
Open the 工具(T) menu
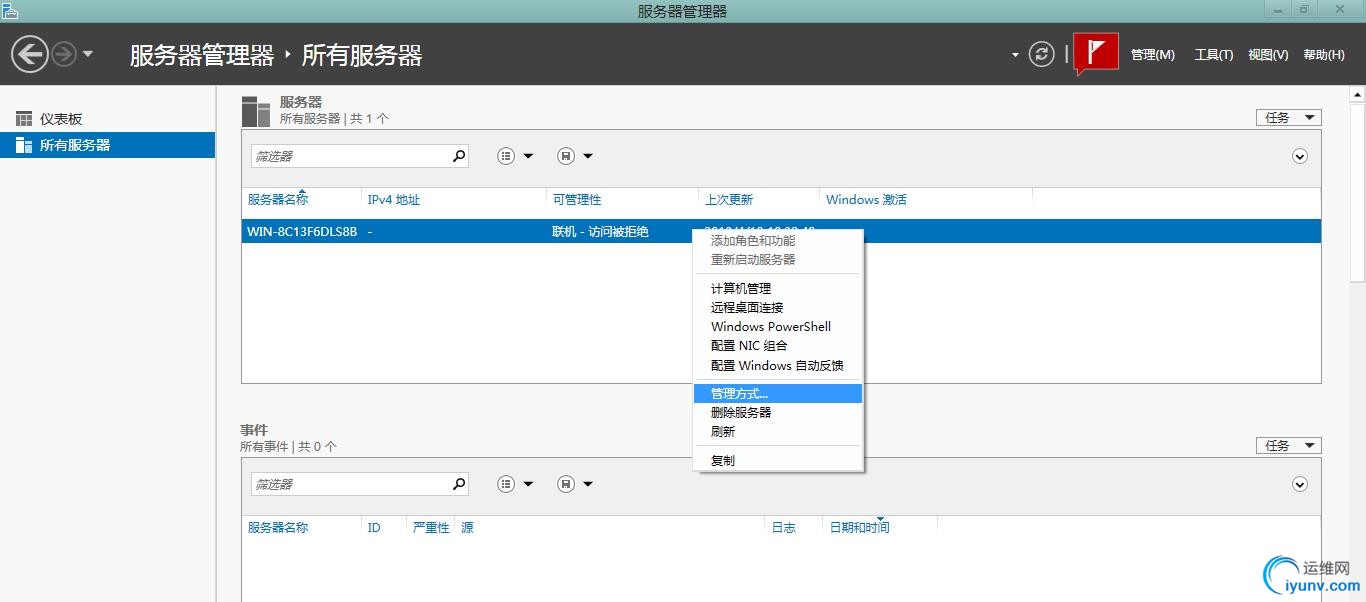tap(1213, 55)
